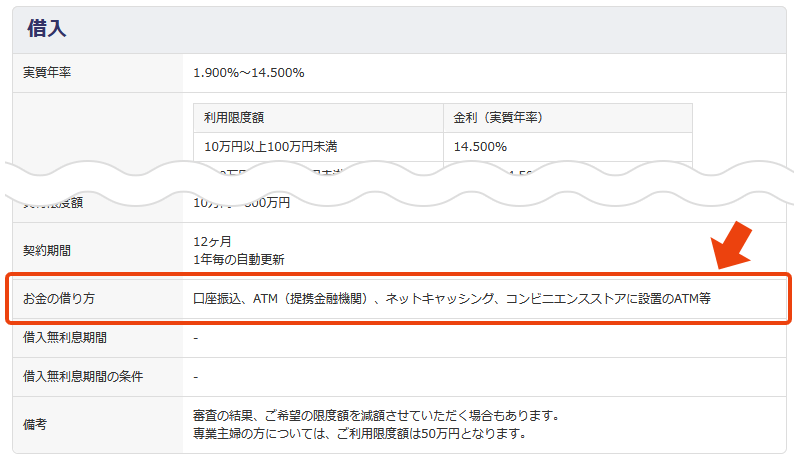Viewport: 800px width, 460px height.
Task: Select the 実質年率 row label
Action: tap(47, 73)
